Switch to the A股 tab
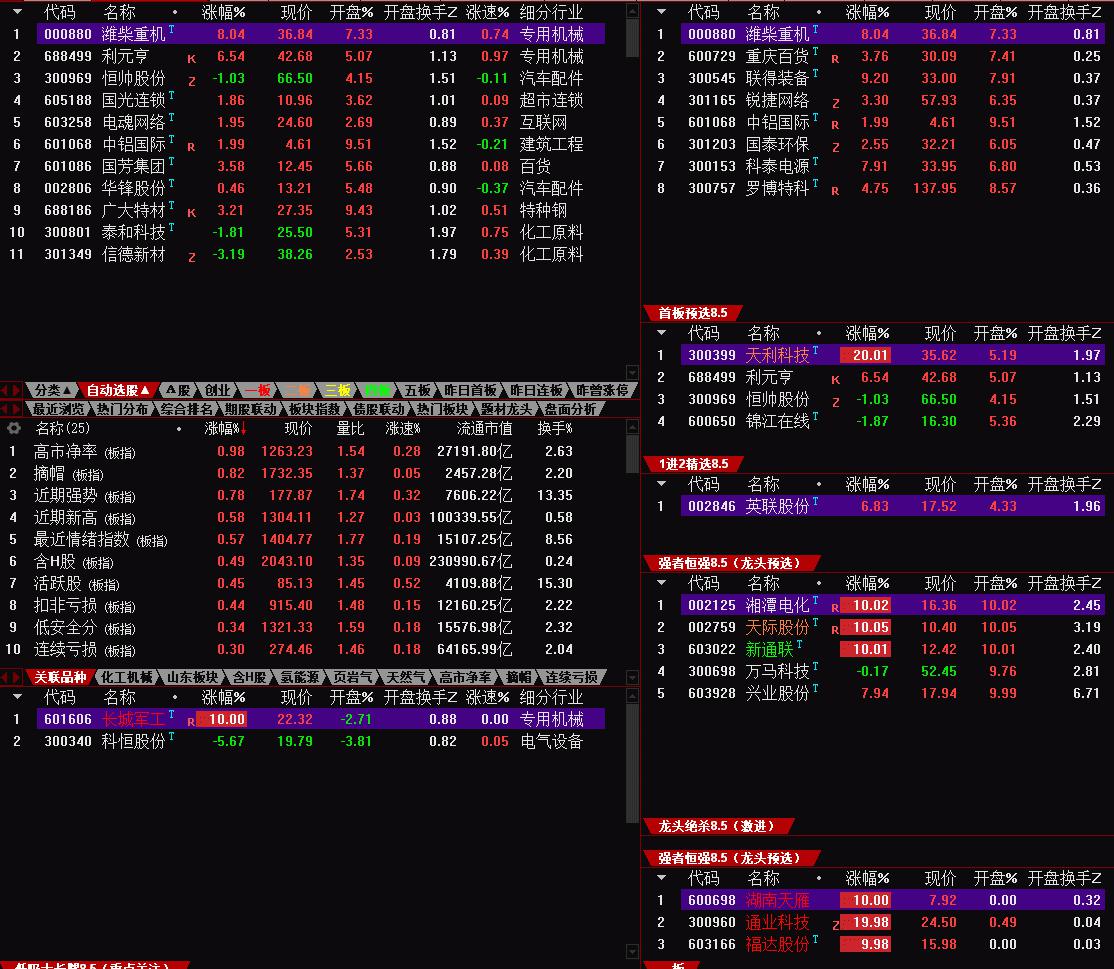1114x969 pixels. pyautogui.click(x=178, y=390)
